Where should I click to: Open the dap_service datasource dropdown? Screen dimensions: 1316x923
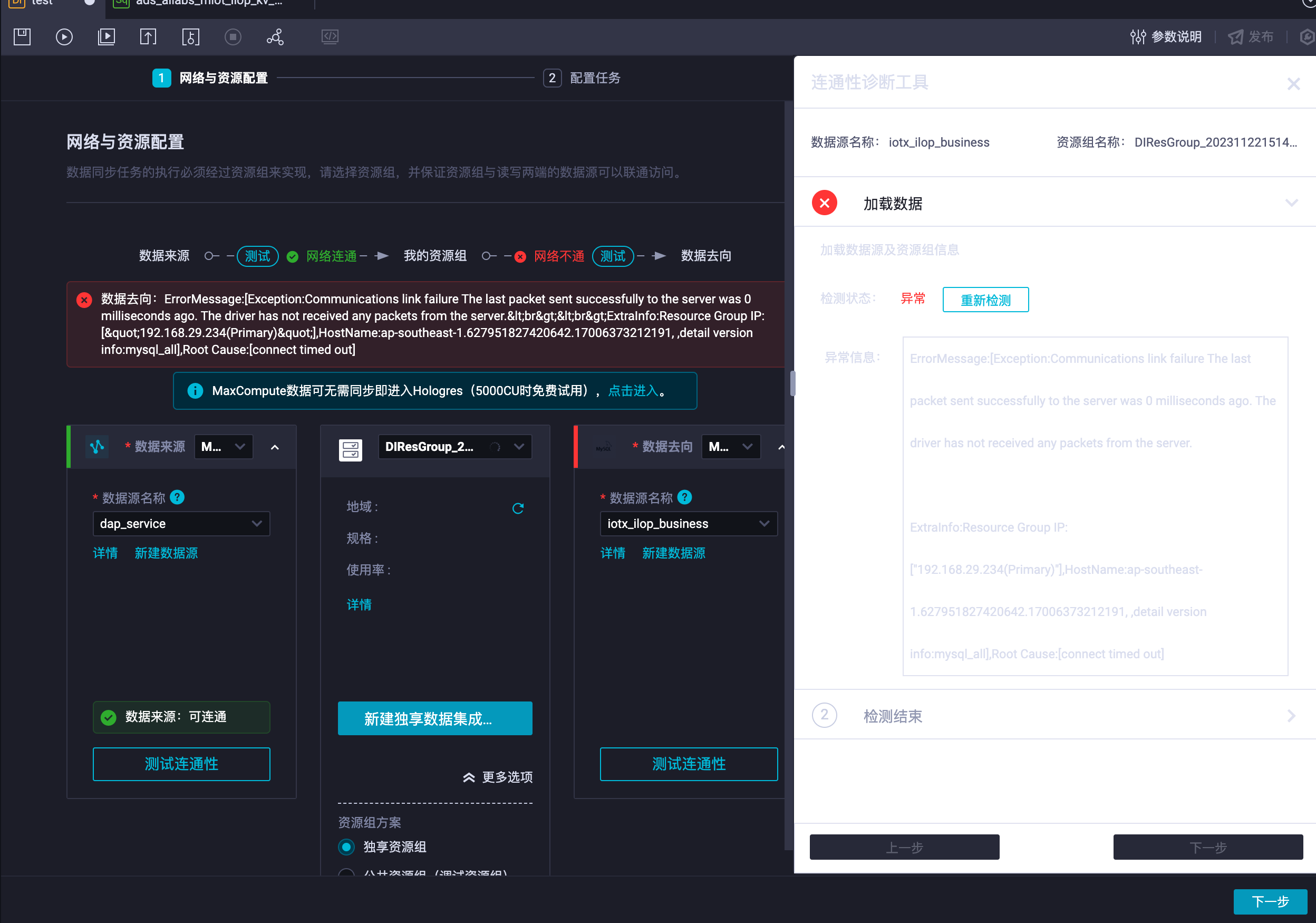pos(181,523)
